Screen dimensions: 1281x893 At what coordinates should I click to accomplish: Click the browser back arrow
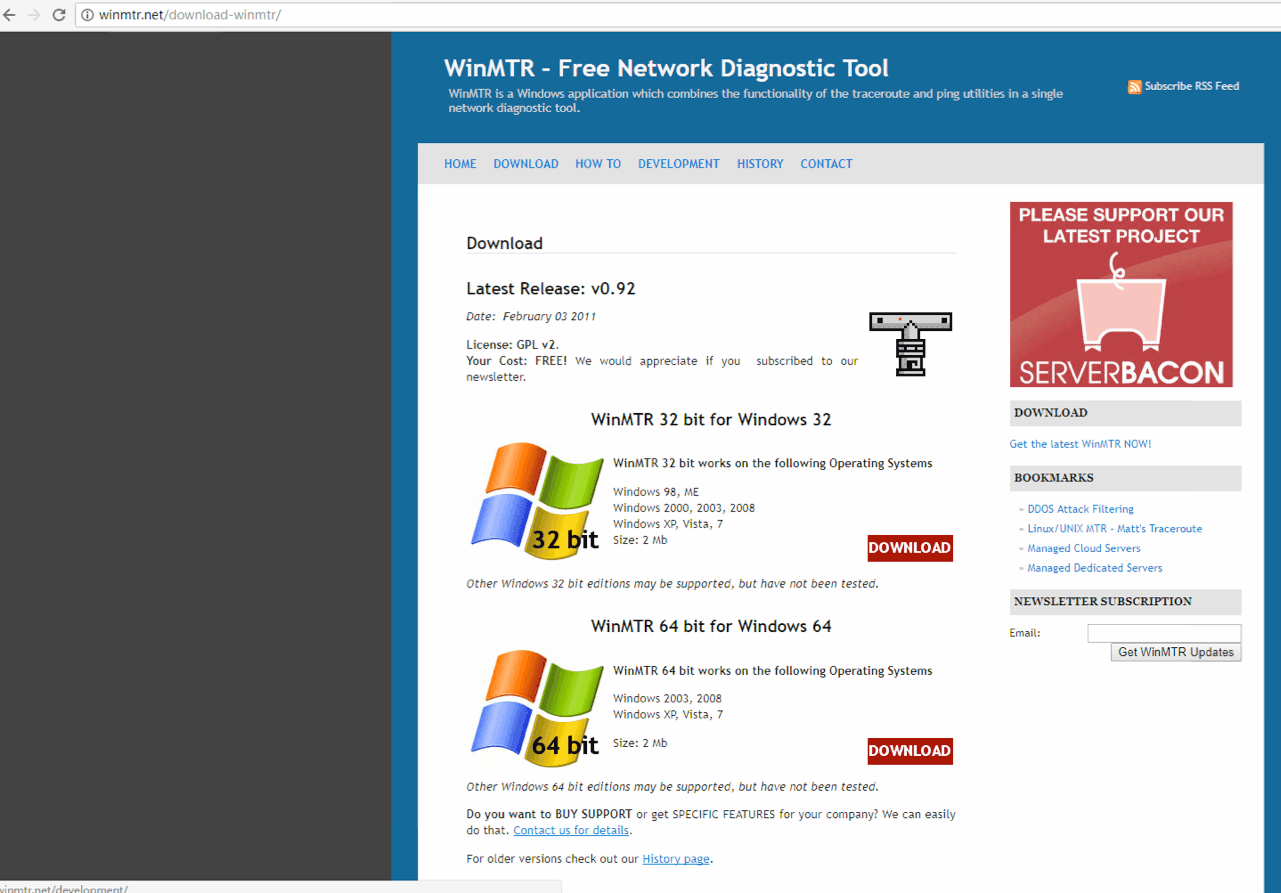(8, 15)
